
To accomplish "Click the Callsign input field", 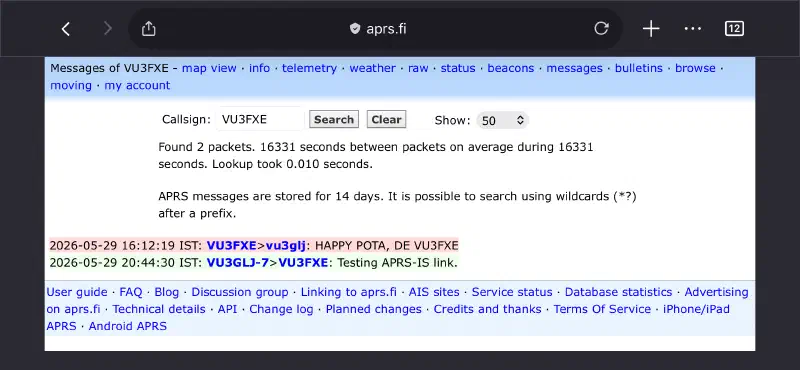I will pos(260,119).
